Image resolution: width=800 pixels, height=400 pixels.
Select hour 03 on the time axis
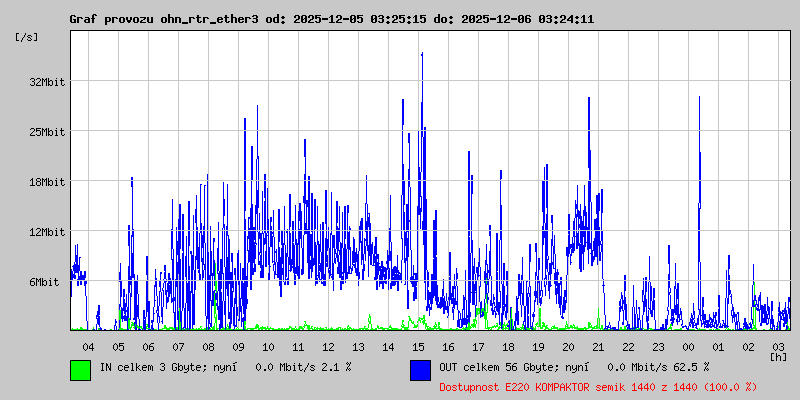click(x=778, y=346)
